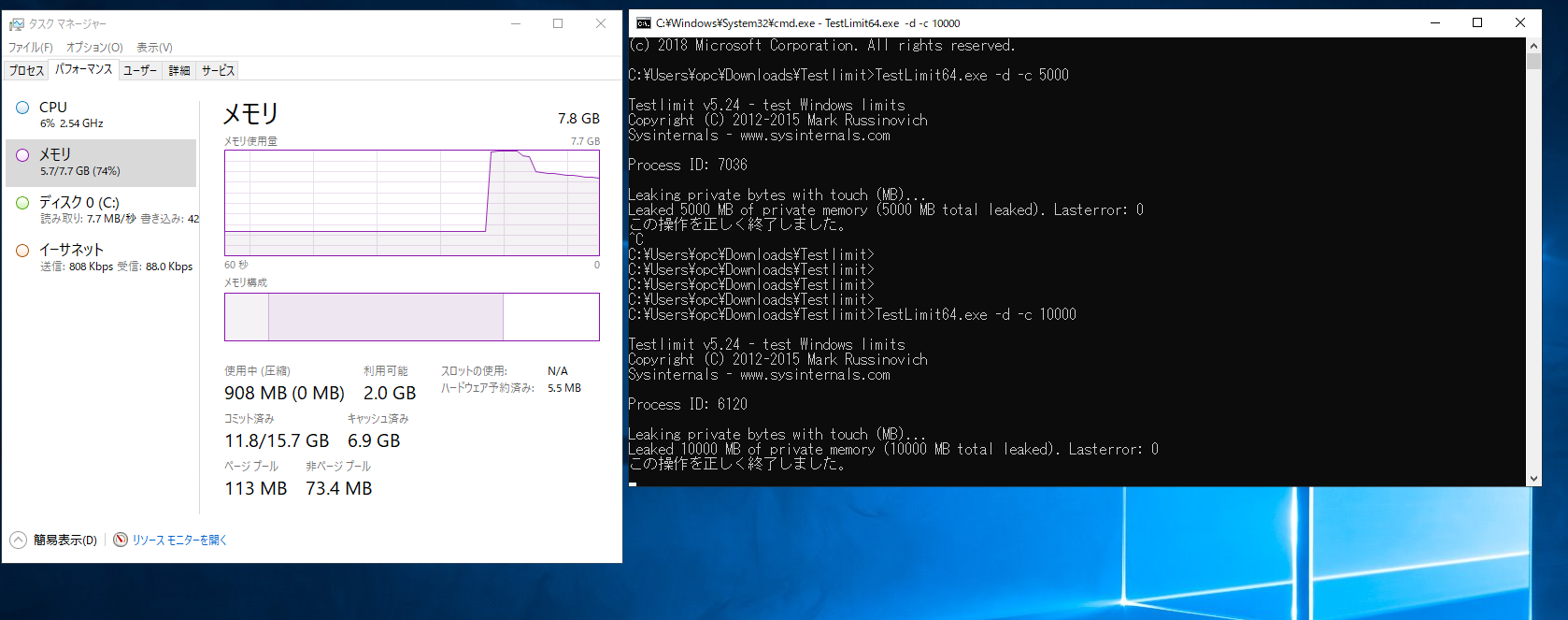Click the メモリ構成 composition bar
Image resolution: width=1568 pixels, height=620 pixels.
click(412, 317)
